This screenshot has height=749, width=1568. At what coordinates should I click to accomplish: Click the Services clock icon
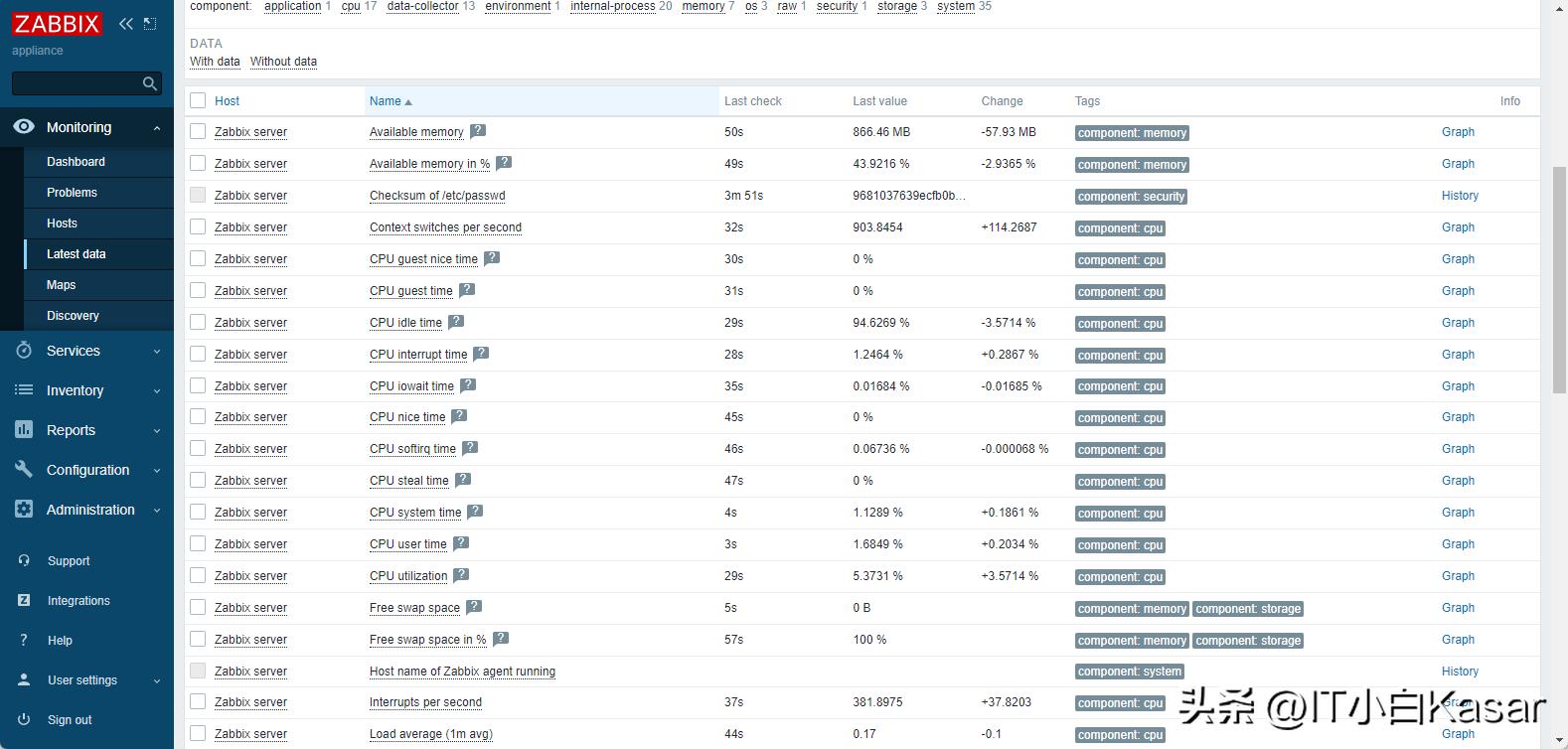coord(24,350)
